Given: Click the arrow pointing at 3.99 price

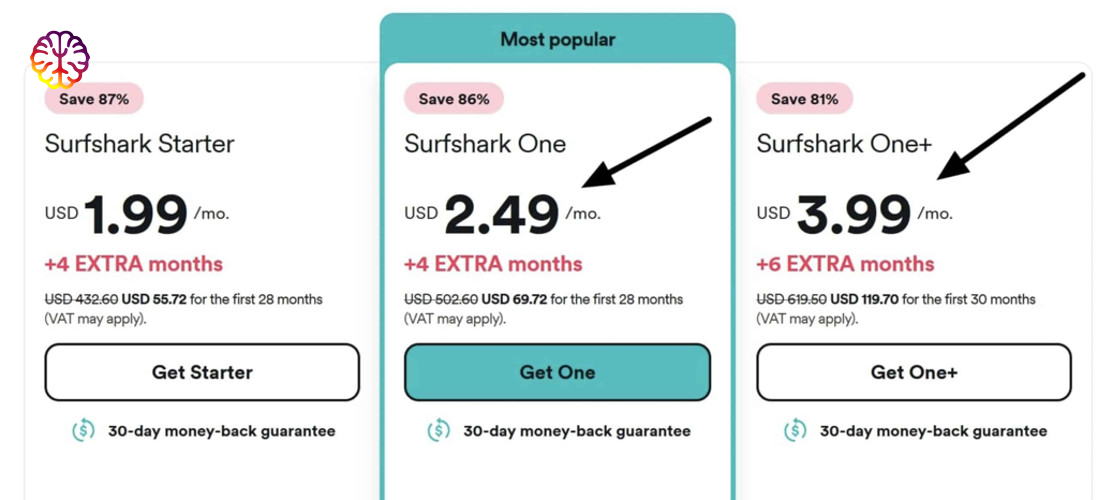Looking at the screenshot, I should click(1010, 126).
